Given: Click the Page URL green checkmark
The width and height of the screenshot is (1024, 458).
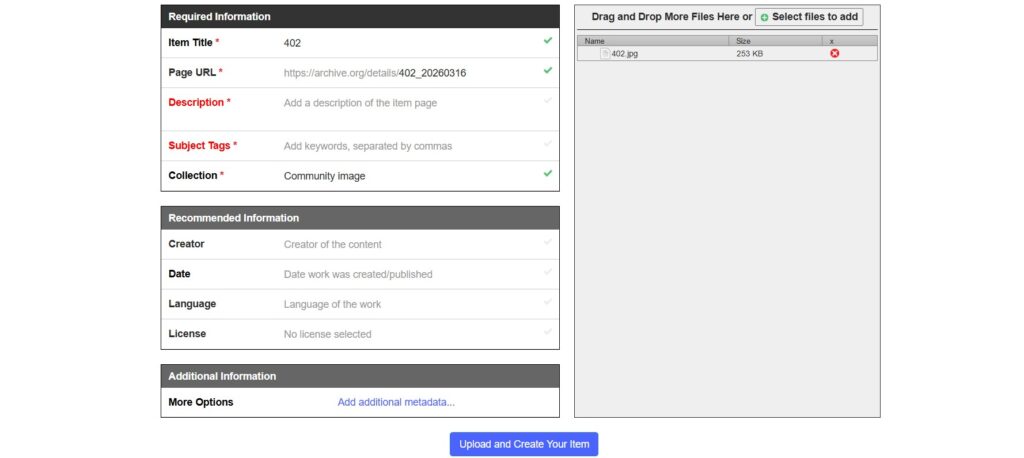Looking at the screenshot, I should click(x=547, y=71).
